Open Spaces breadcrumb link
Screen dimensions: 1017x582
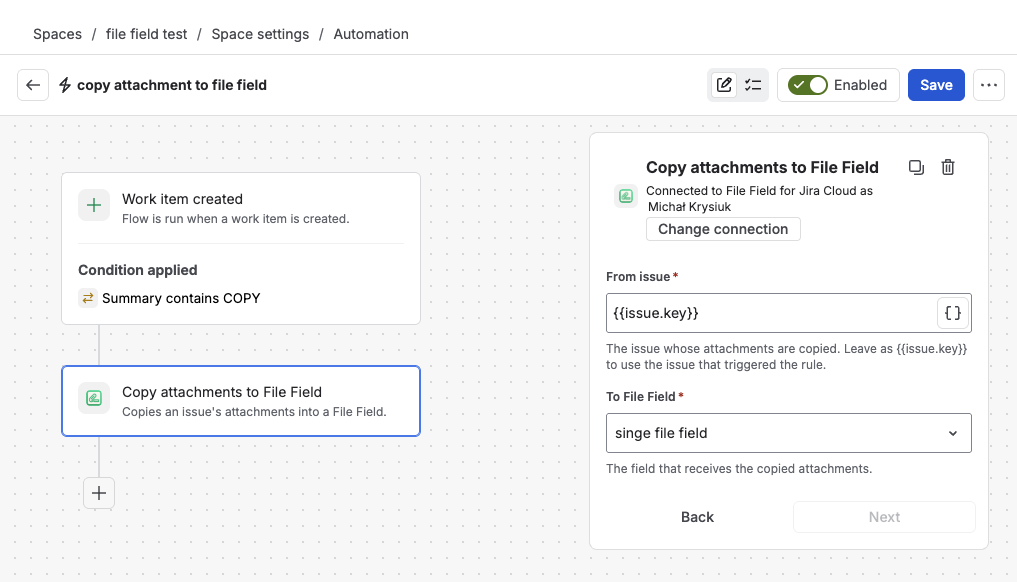point(58,34)
